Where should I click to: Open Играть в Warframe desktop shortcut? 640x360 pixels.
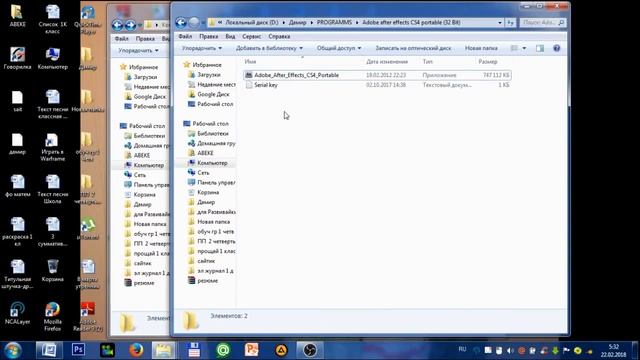[52, 147]
